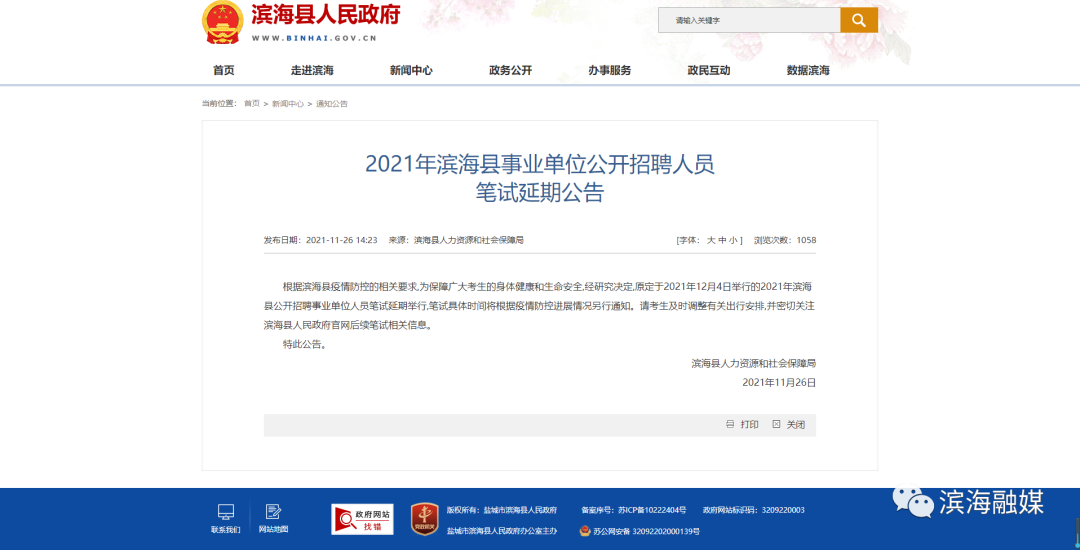Open 联系我们 monitor icon in footer
Viewport: 1080px width, 550px height.
225,512
